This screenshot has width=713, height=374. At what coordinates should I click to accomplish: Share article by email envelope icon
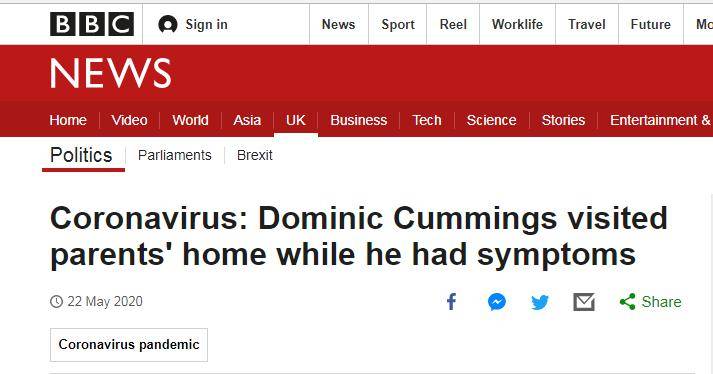pyautogui.click(x=584, y=302)
